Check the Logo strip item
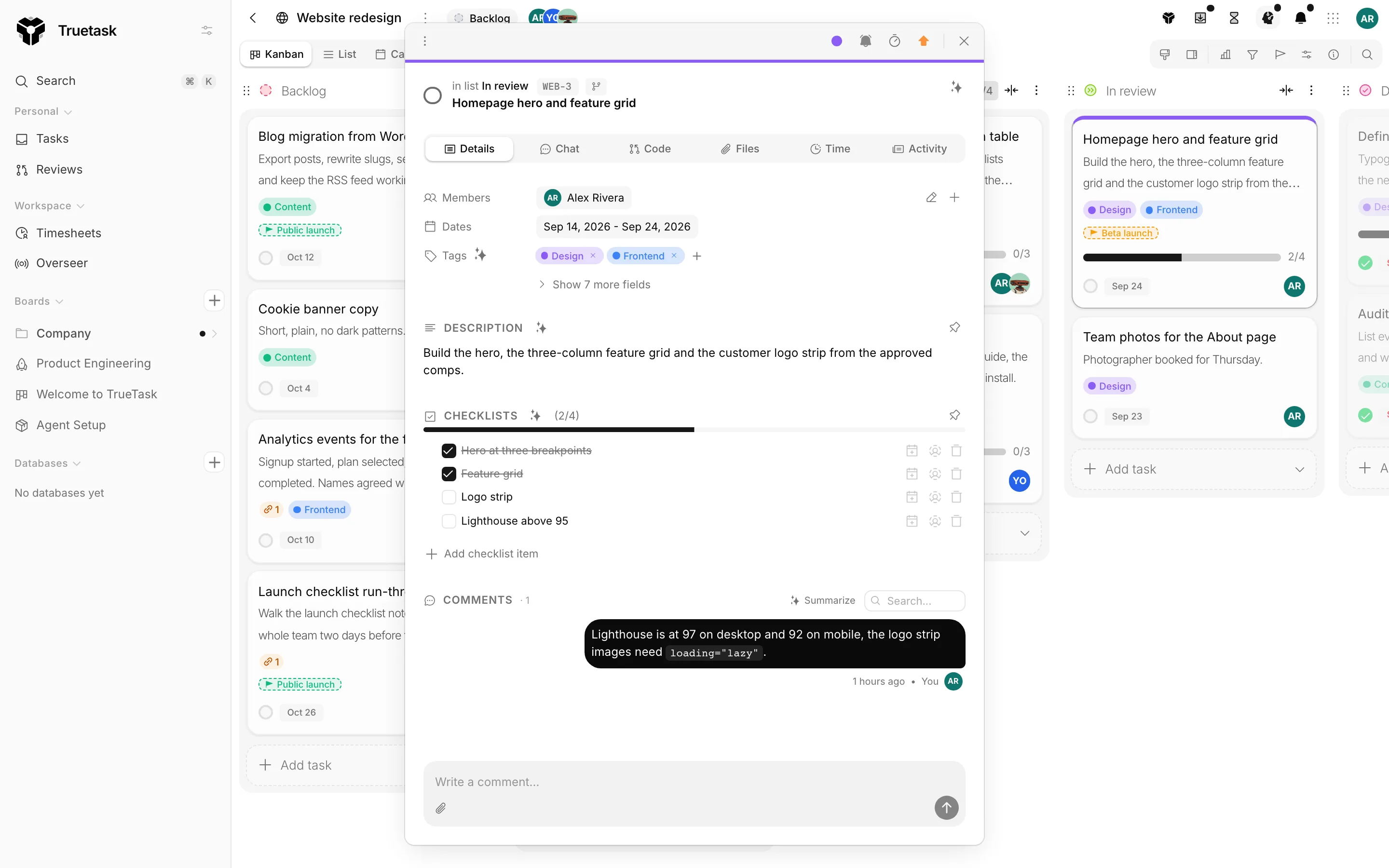This screenshot has height=868, width=1389. tap(449, 497)
